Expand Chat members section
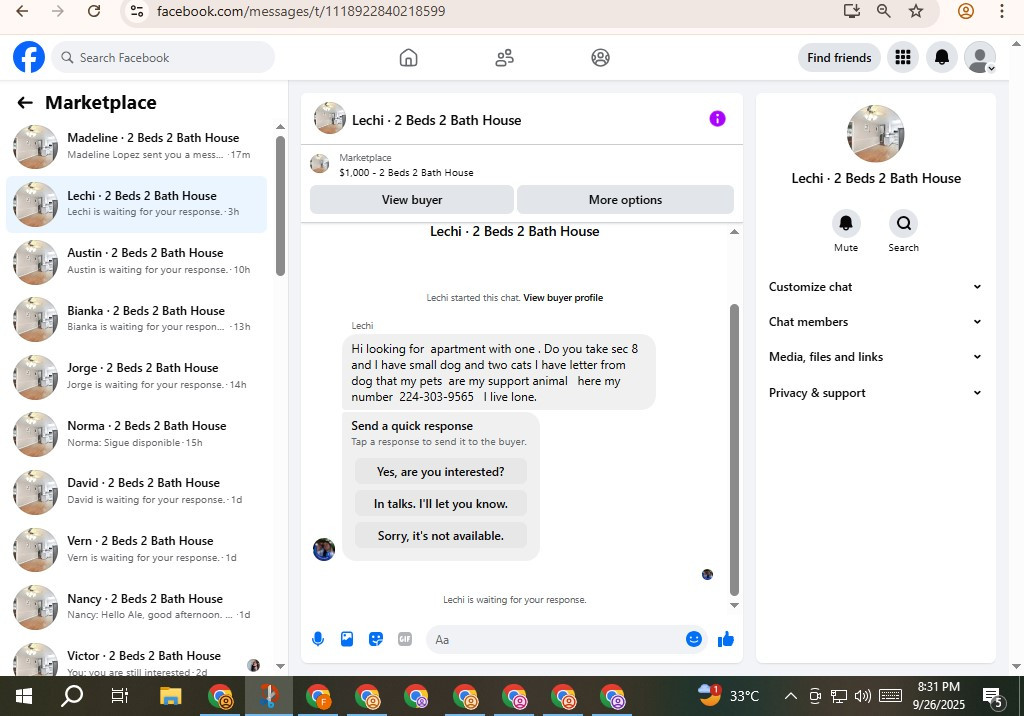The image size is (1024, 716). tap(875, 321)
